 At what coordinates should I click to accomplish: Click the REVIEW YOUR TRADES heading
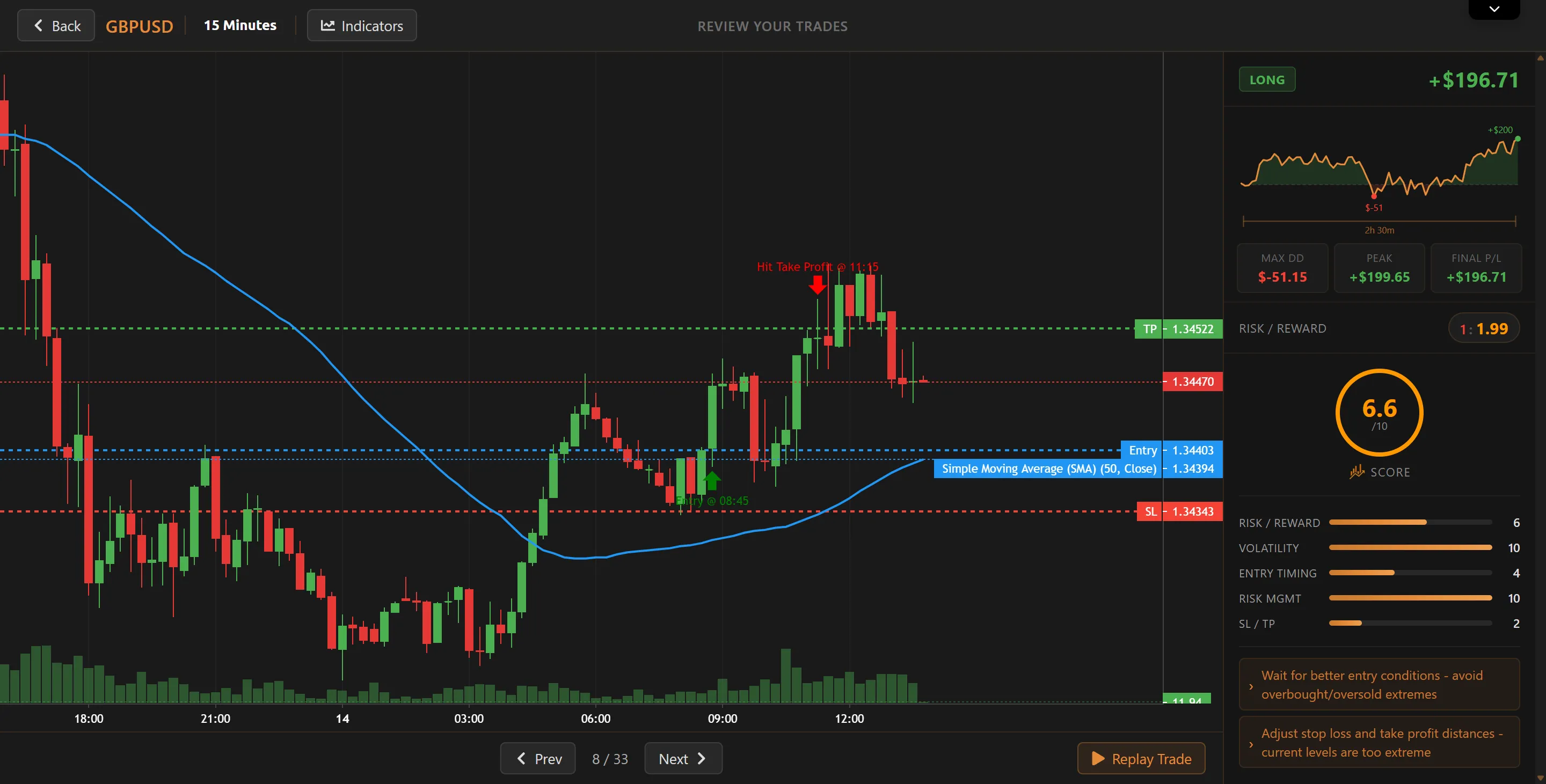[x=772, y=26]
